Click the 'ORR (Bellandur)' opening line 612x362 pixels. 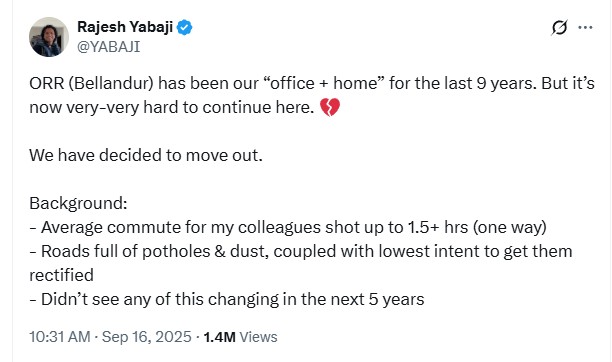click(x=312, y=83)
